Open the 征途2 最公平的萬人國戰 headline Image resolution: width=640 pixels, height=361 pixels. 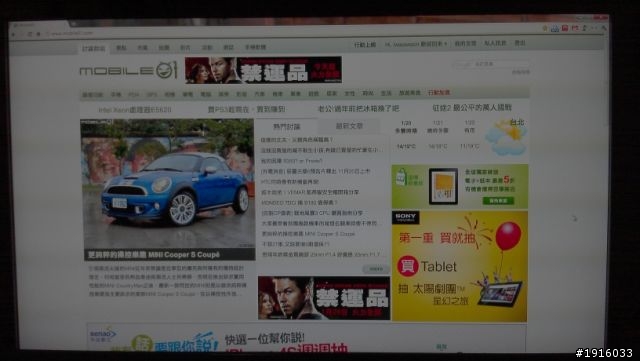click(472, 107)
